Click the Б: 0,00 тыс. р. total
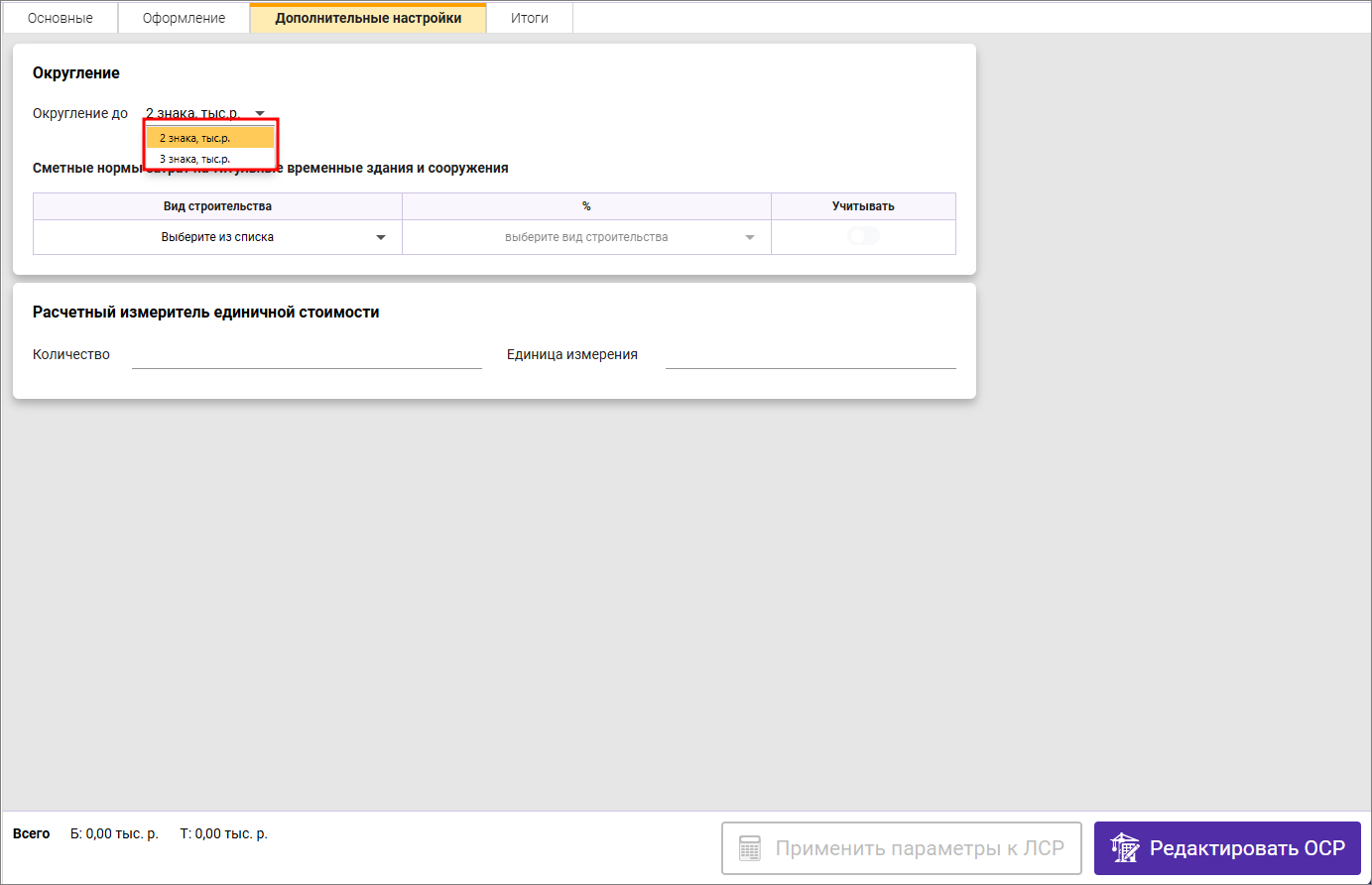The width and height of the screenshot is (1372, 885). pos(114,833)
